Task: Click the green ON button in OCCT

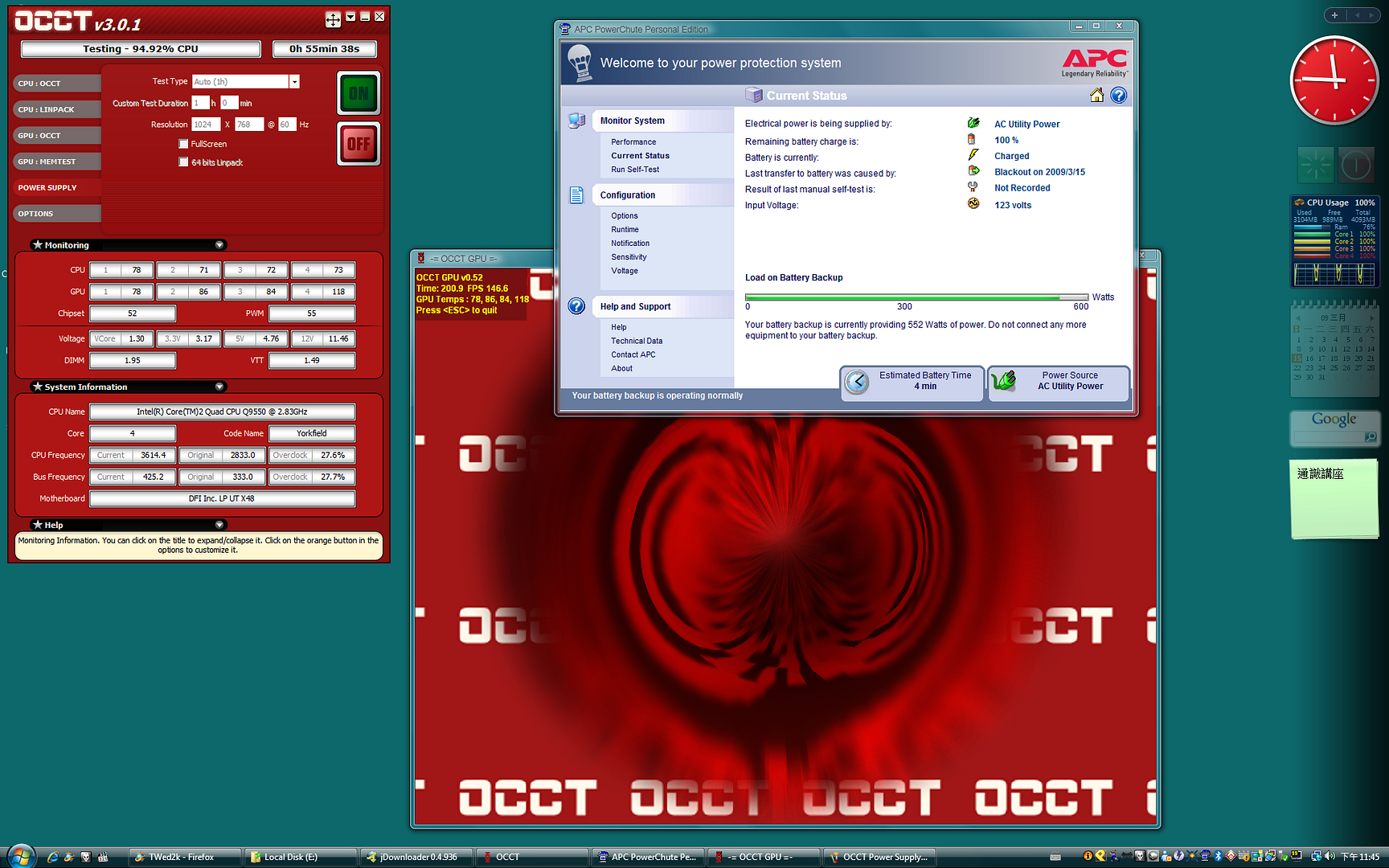Action: (358, 93)
